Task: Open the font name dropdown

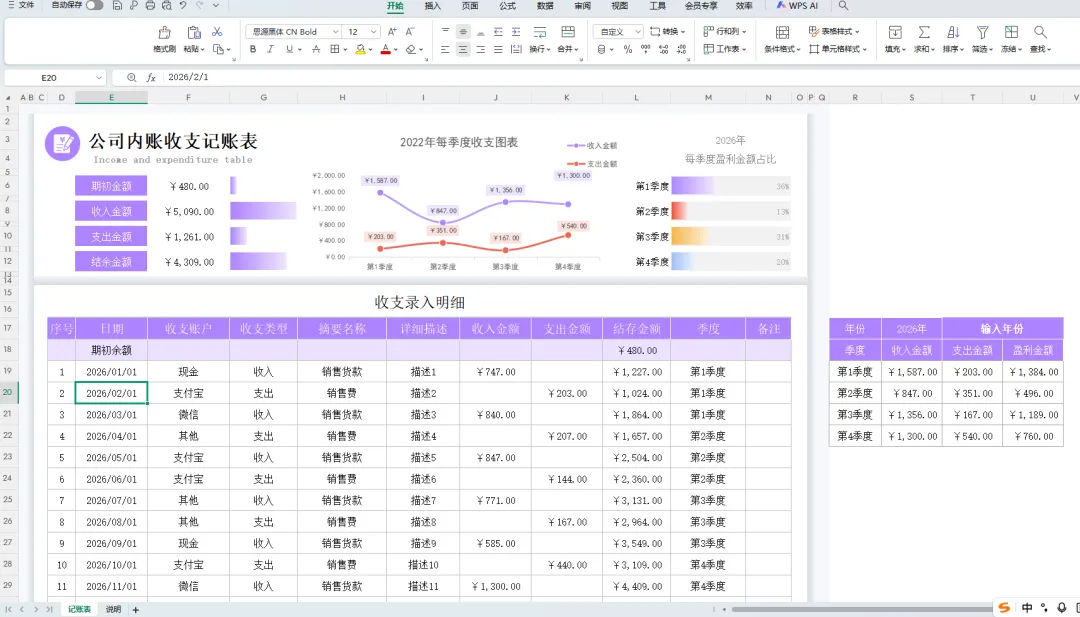Action: click(x=335, y=32)
